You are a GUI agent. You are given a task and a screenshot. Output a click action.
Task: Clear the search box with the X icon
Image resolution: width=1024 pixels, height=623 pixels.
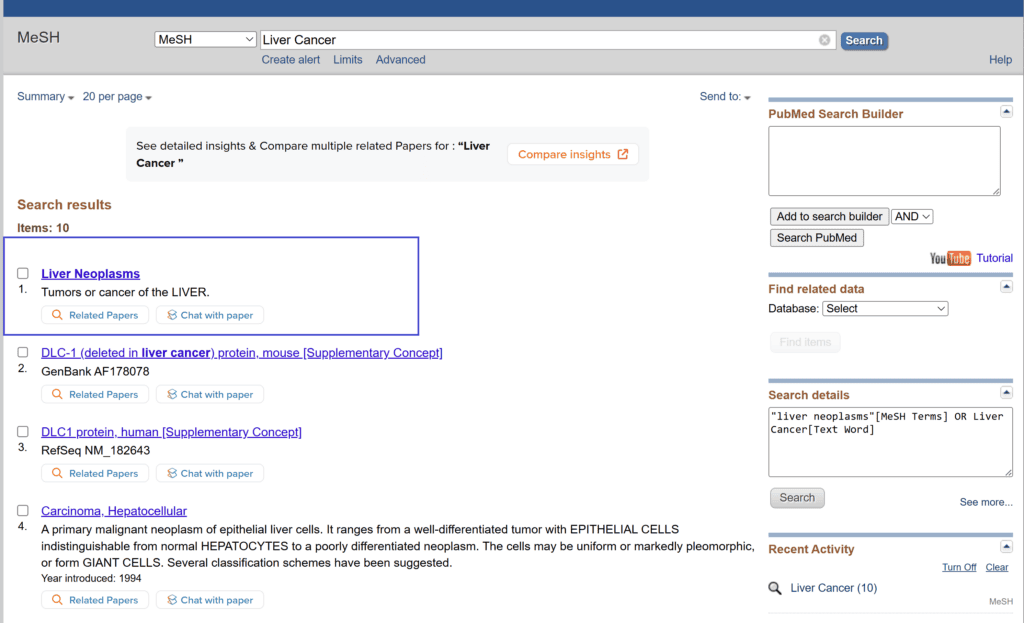824,40
